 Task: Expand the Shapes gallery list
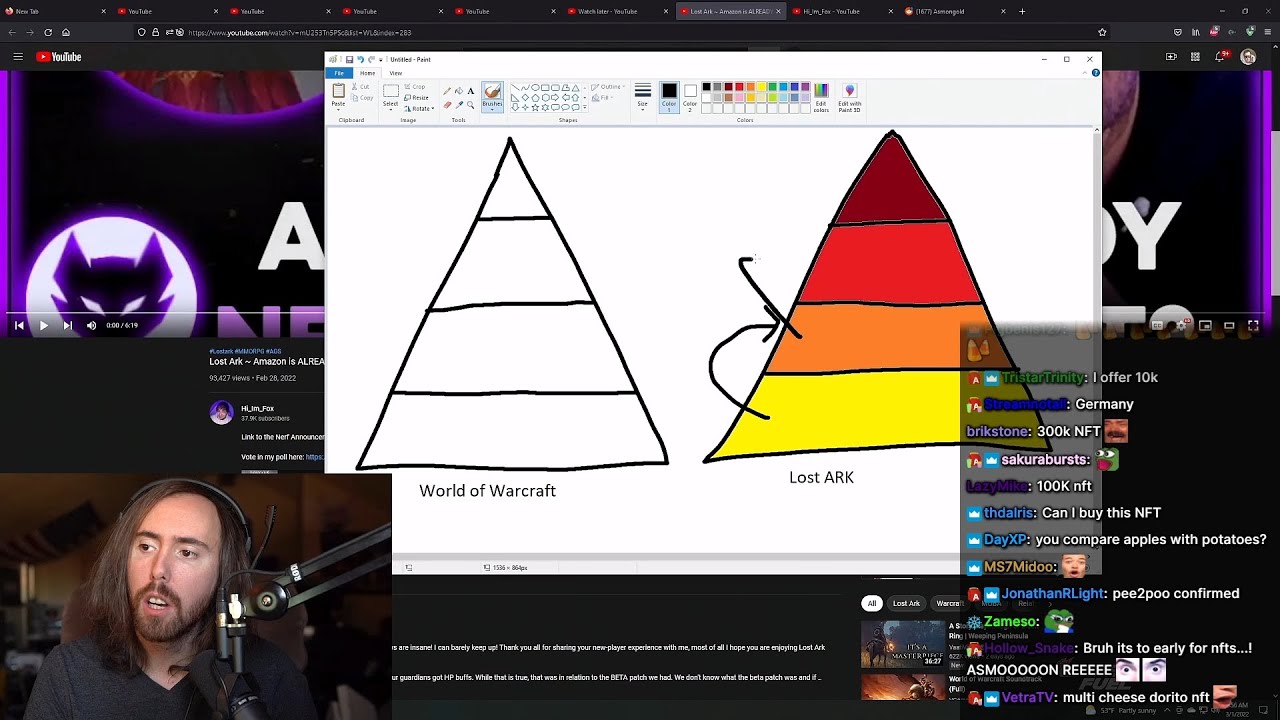585,107
